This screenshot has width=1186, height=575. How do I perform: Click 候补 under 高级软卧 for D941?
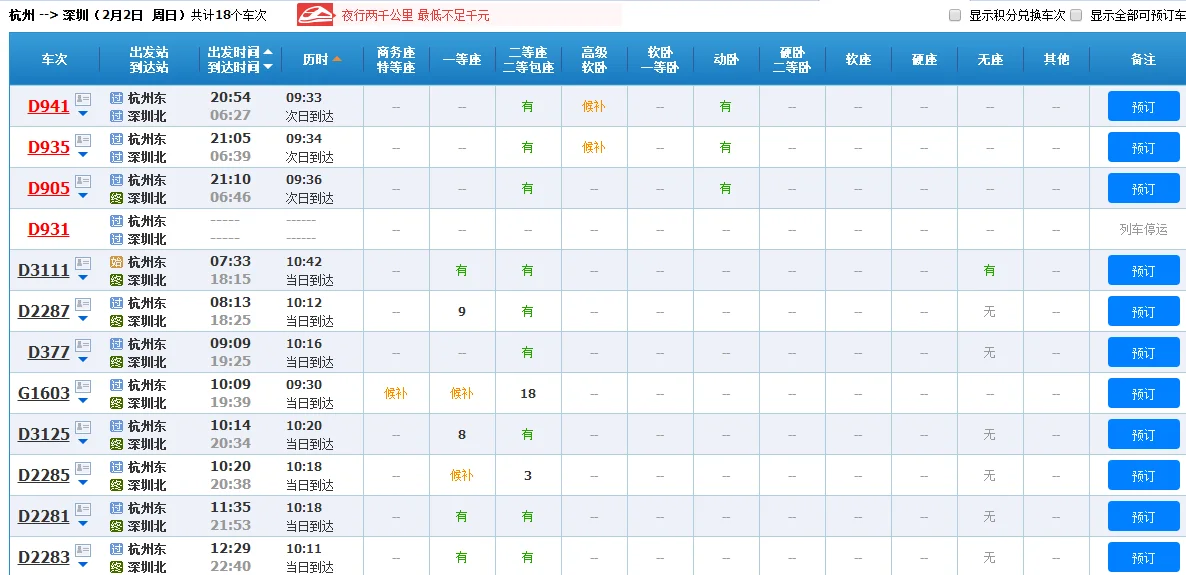(594, 107)
